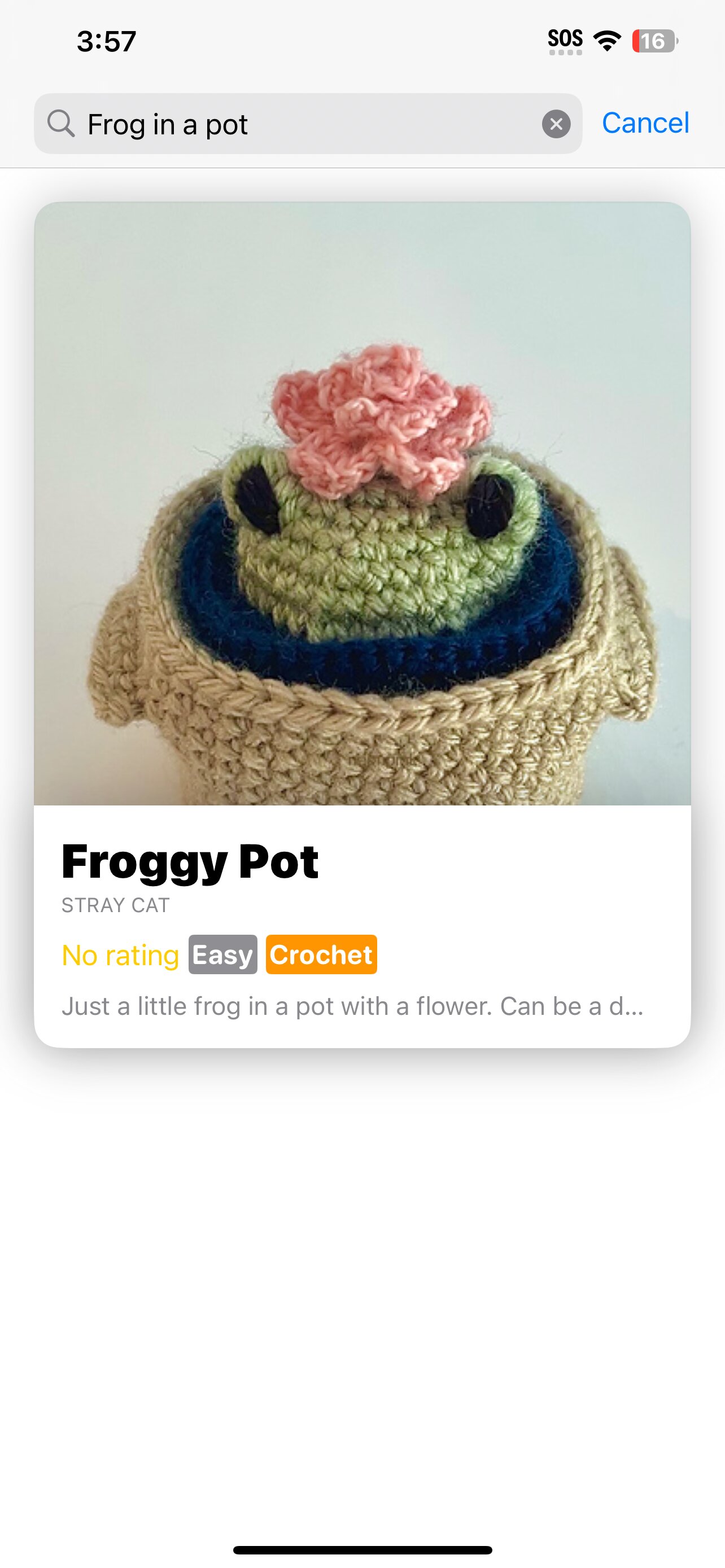
Task: Expand the truncated pattern description text
Action: point(352,1006)
